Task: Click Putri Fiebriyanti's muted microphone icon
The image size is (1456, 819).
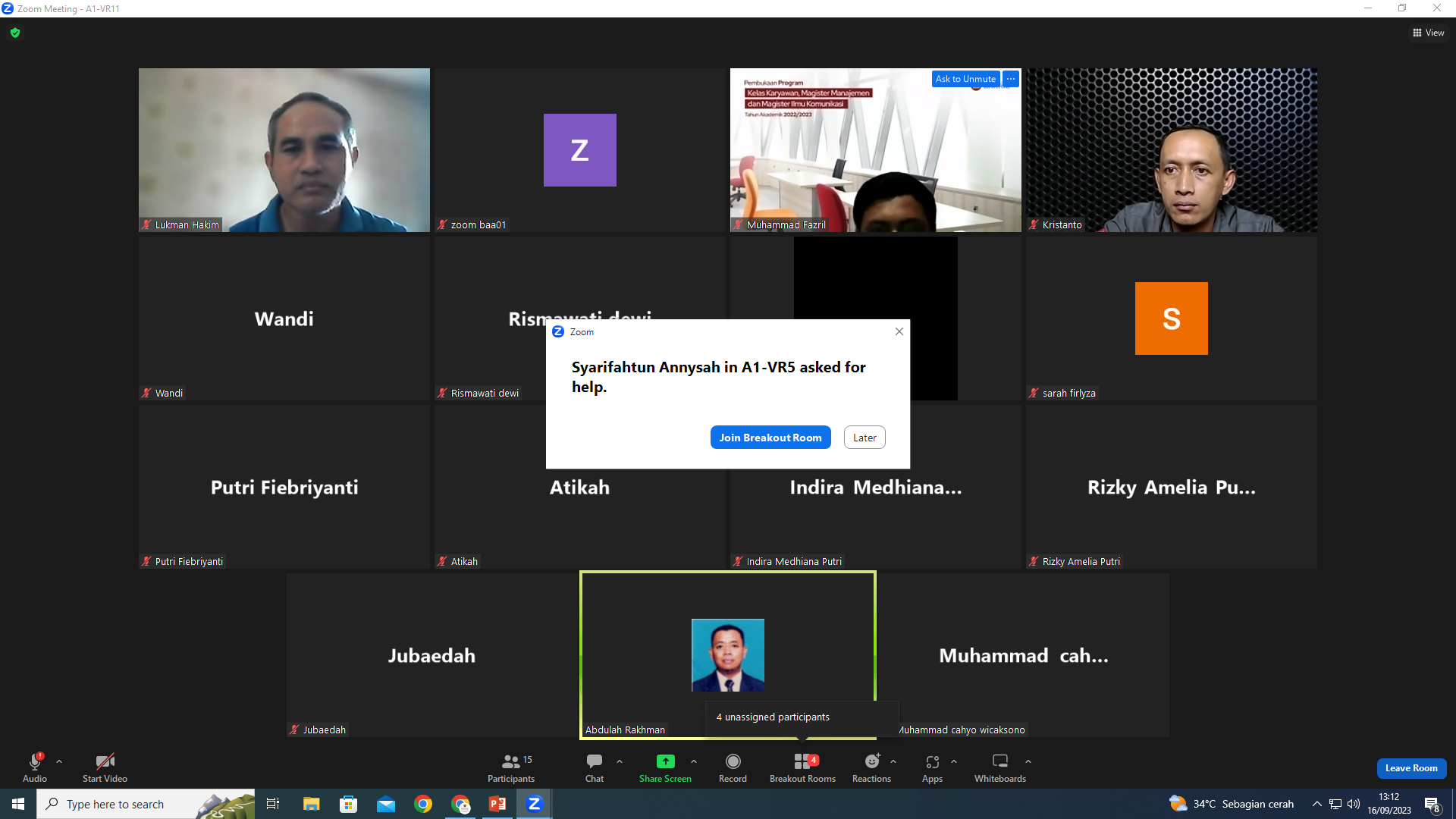Action: [x=146, y=561]
